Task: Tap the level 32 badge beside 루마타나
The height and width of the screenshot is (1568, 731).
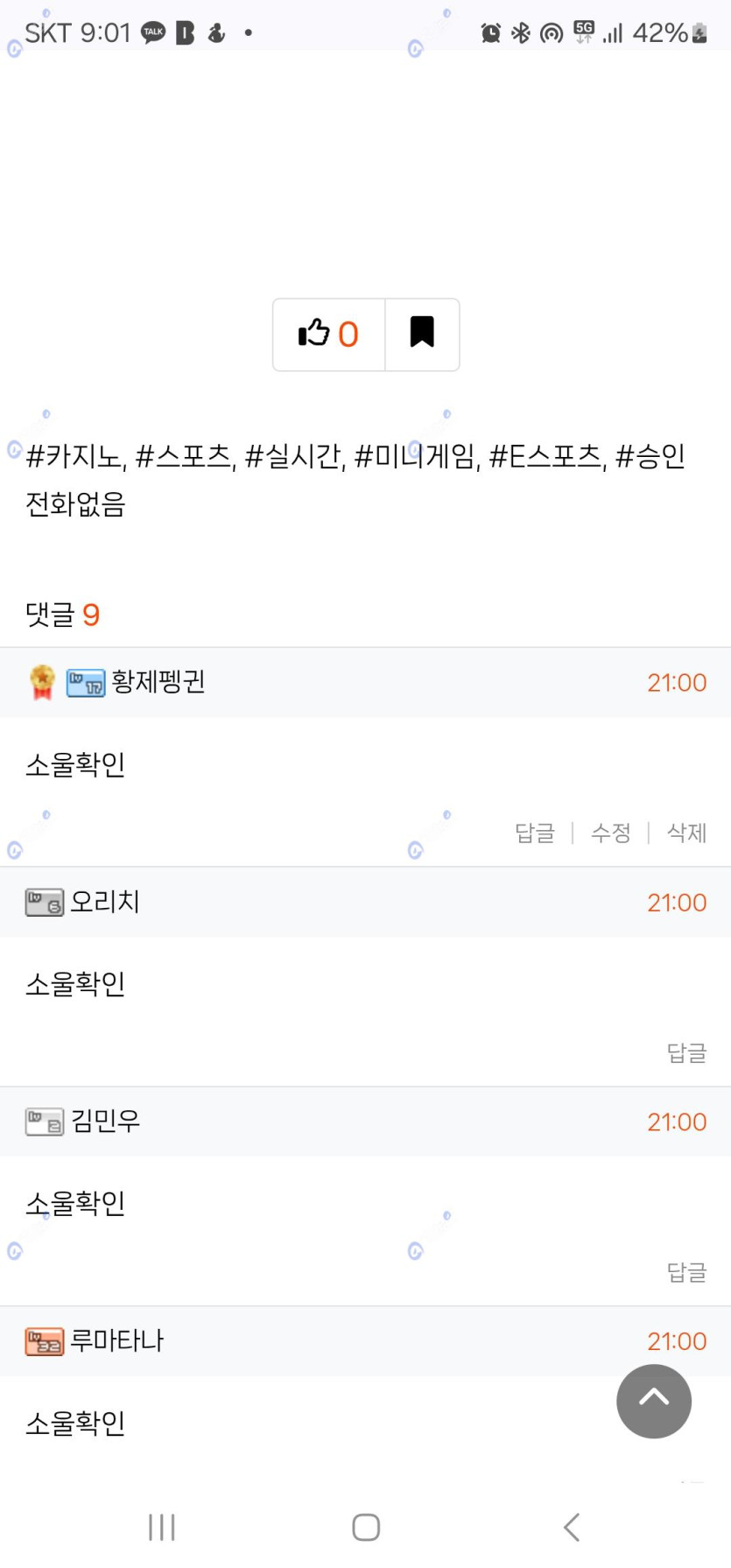Action: (x=45, y=1341)
